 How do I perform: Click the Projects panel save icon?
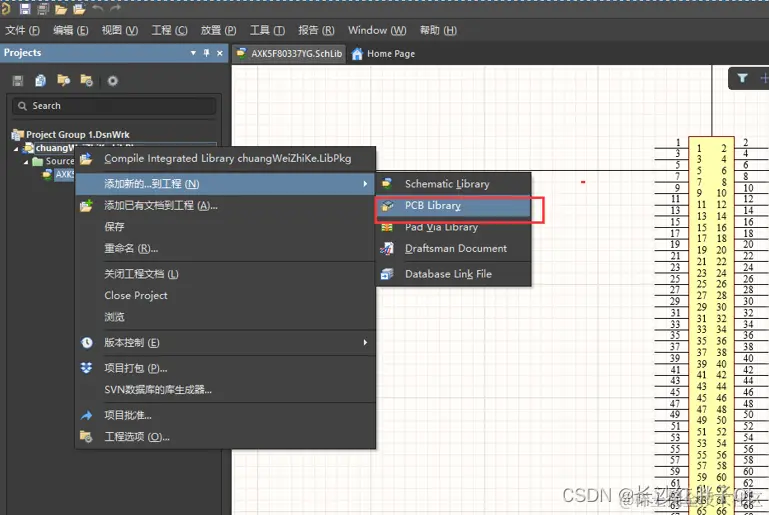pos(18,80)
